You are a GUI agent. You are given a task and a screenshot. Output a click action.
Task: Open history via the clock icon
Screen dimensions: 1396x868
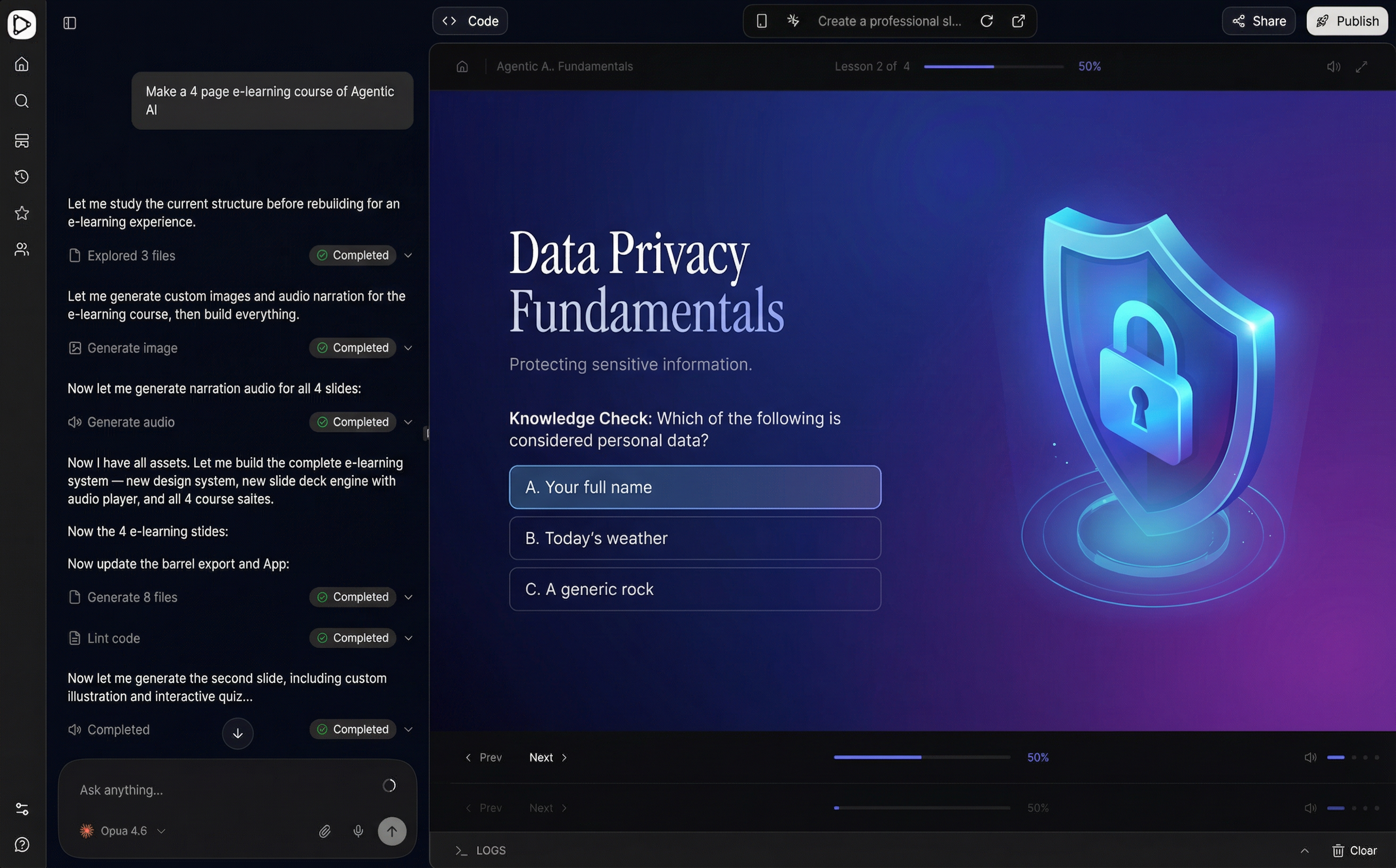coord(22,177)
